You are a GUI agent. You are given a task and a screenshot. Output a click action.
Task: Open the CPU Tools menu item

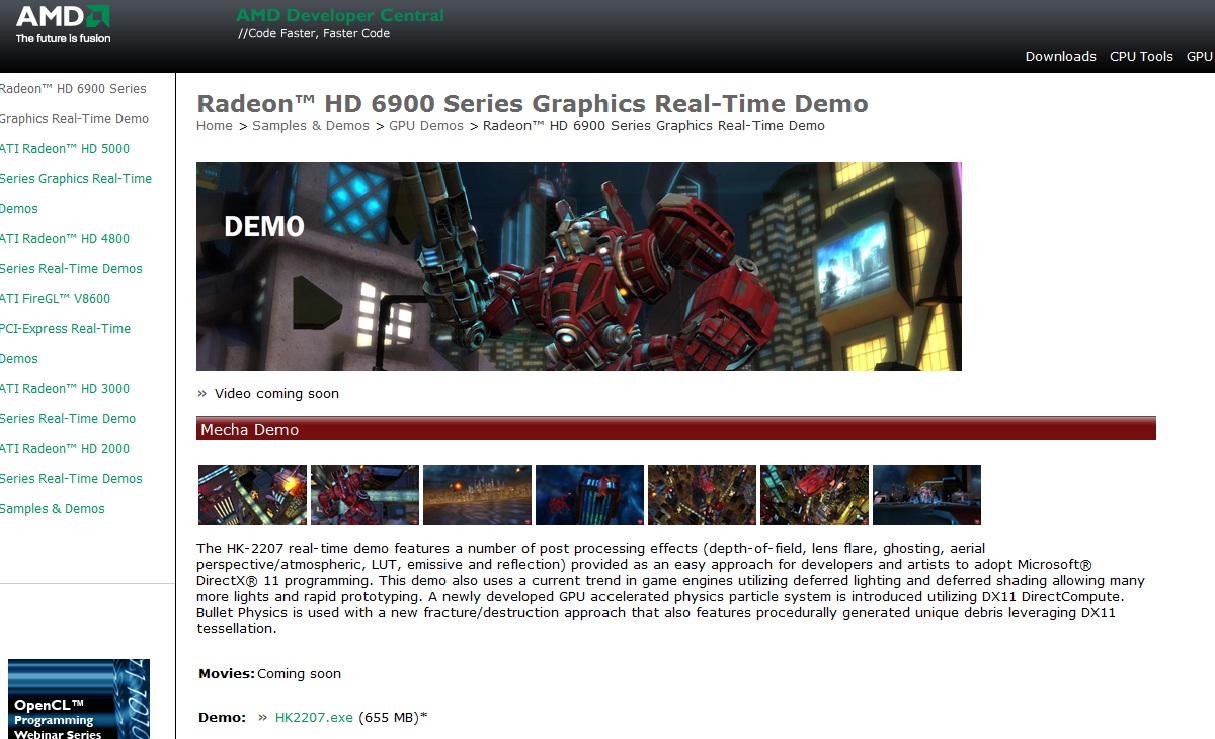pos(1141,57)
